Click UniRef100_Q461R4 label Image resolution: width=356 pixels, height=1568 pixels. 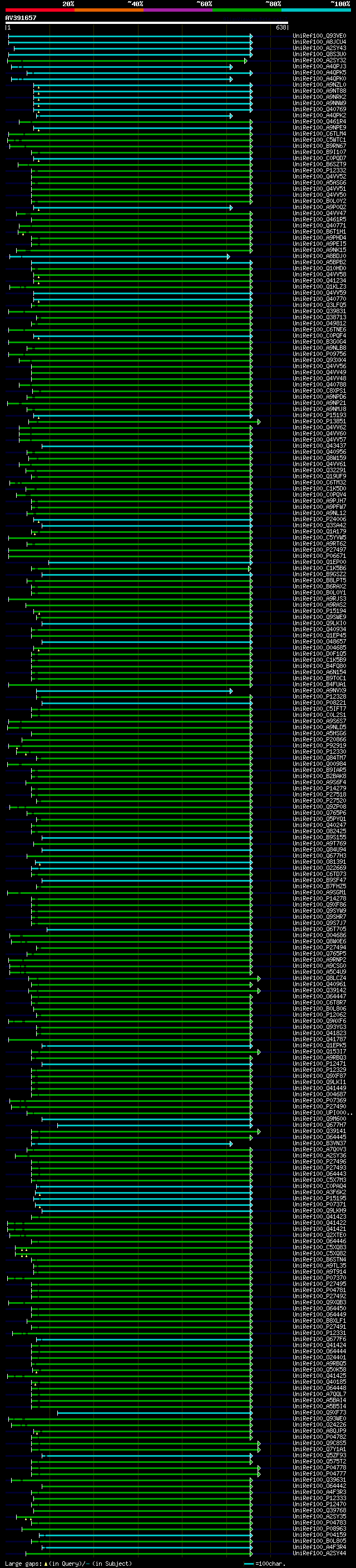(319, 122)
